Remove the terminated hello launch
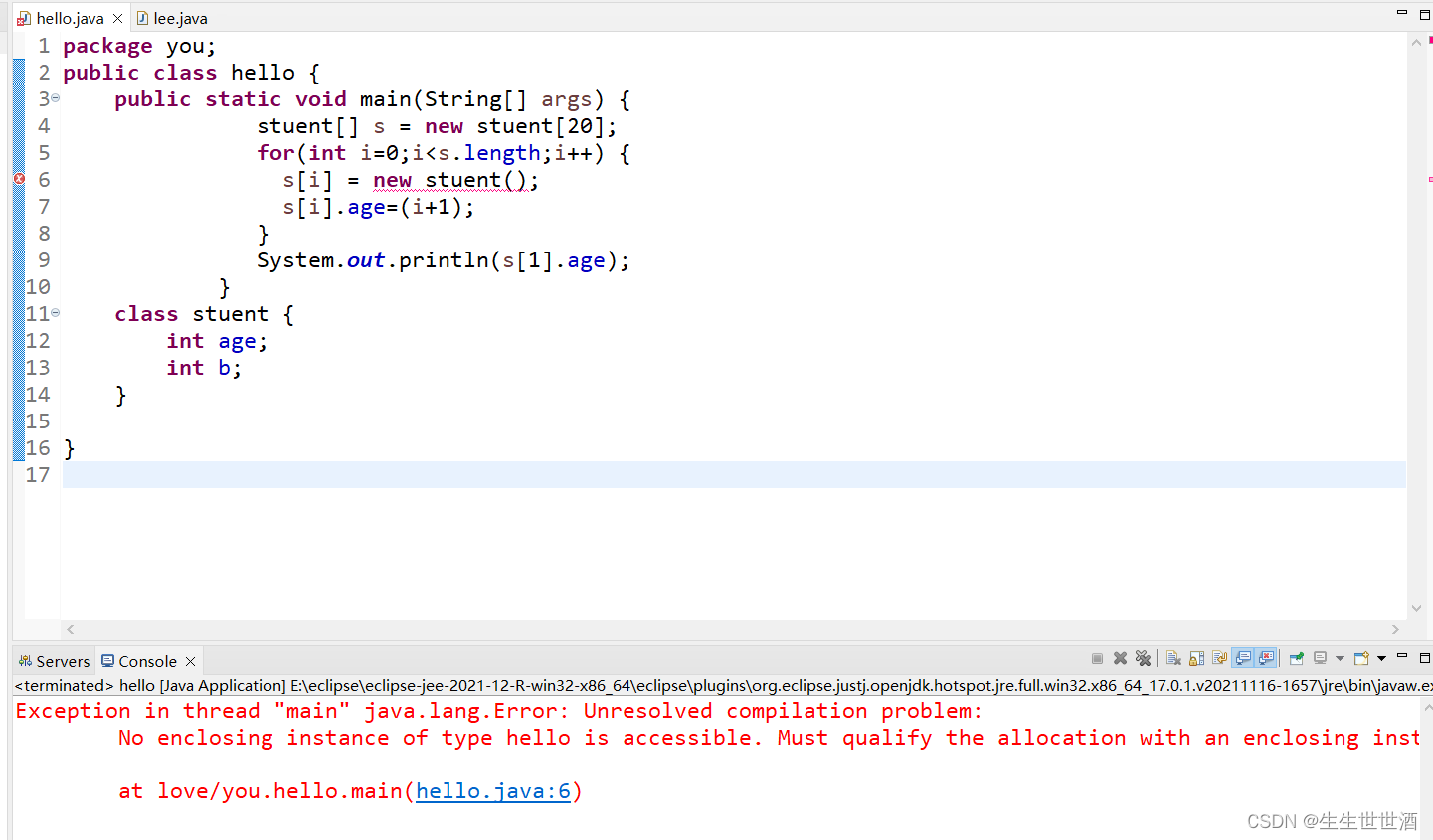Screen dimensions: 1433x840 tap(1120, 657)
